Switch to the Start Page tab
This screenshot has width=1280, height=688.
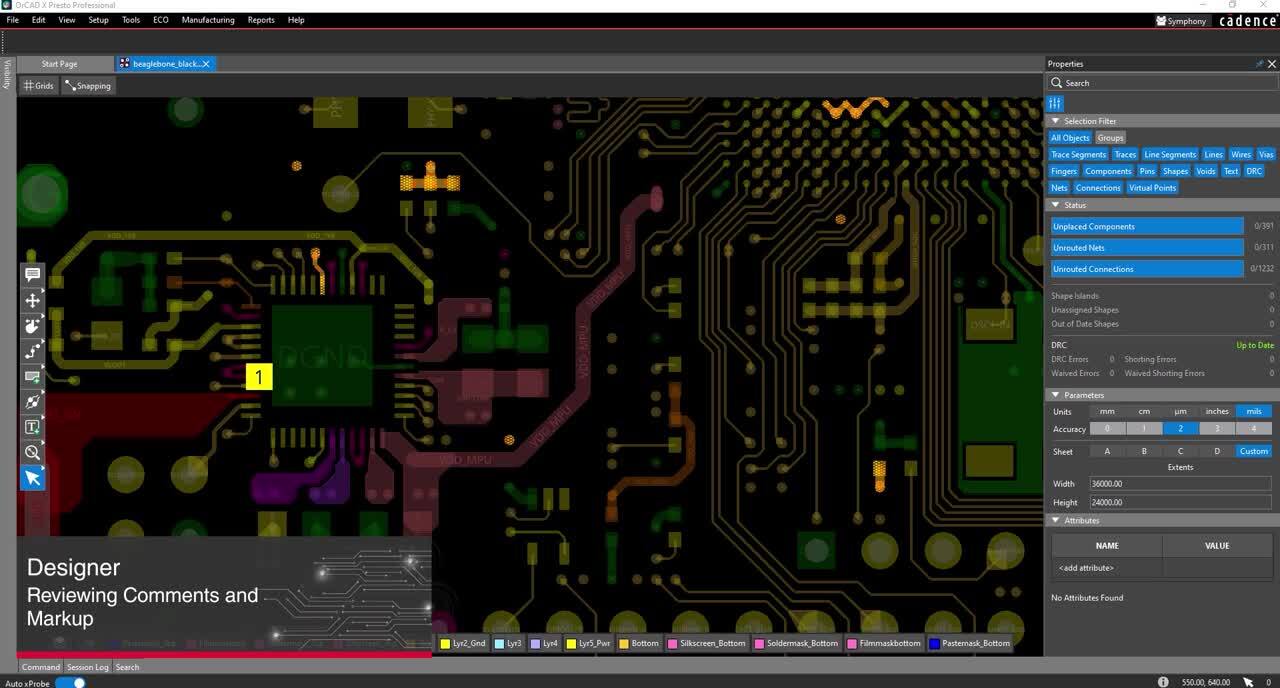pos(59,64)
